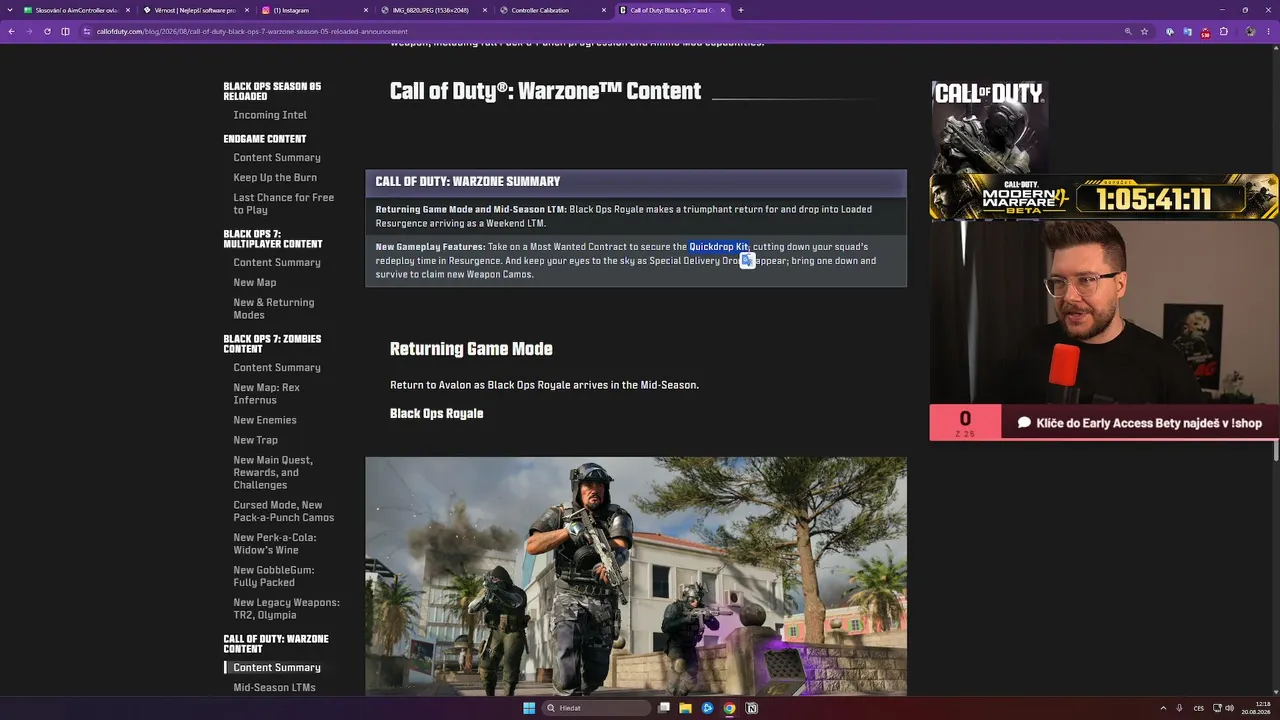The height and width of the screenshot is (720, 1280).
Task: Click Call of Duty: Warzone Content sidebar heading
Action: coord(276,644)
